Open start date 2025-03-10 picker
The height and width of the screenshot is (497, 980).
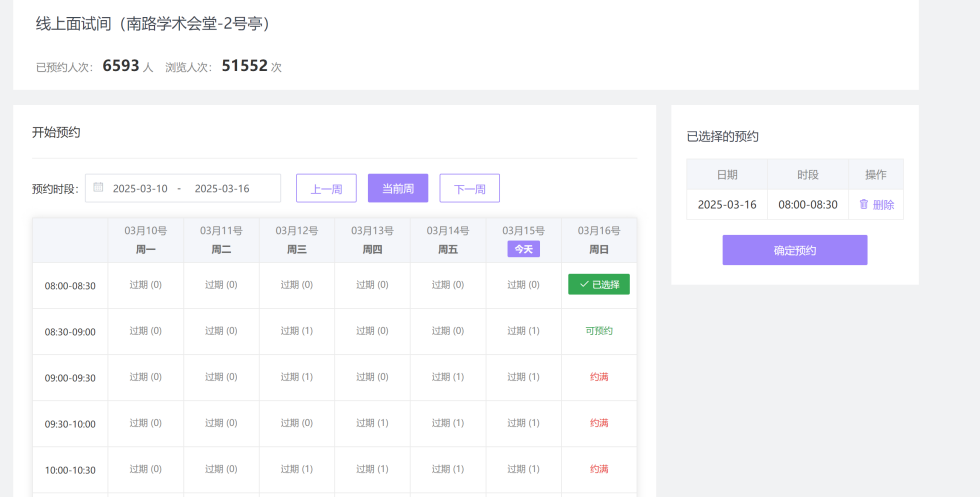click(140, 188)
